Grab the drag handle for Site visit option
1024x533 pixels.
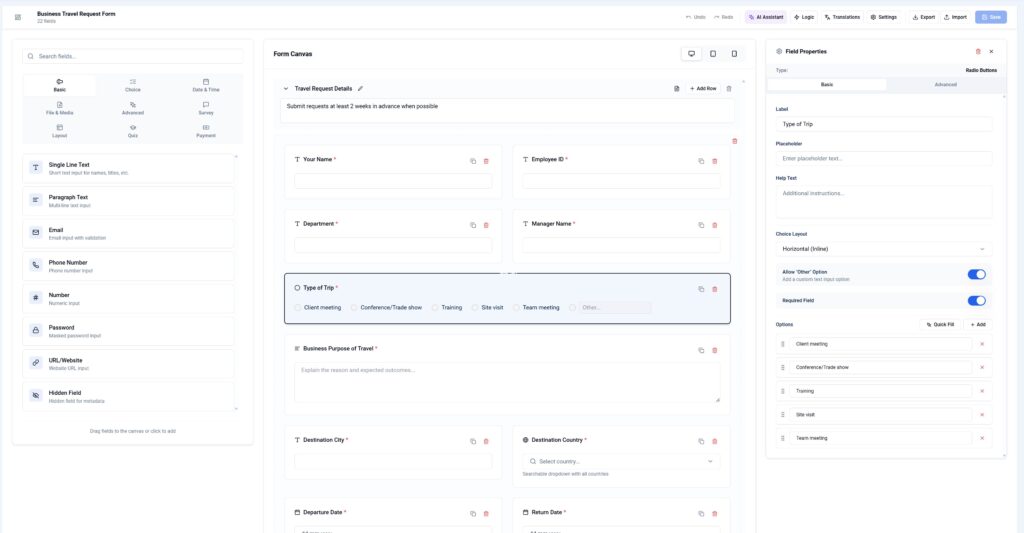pos(783,414)
